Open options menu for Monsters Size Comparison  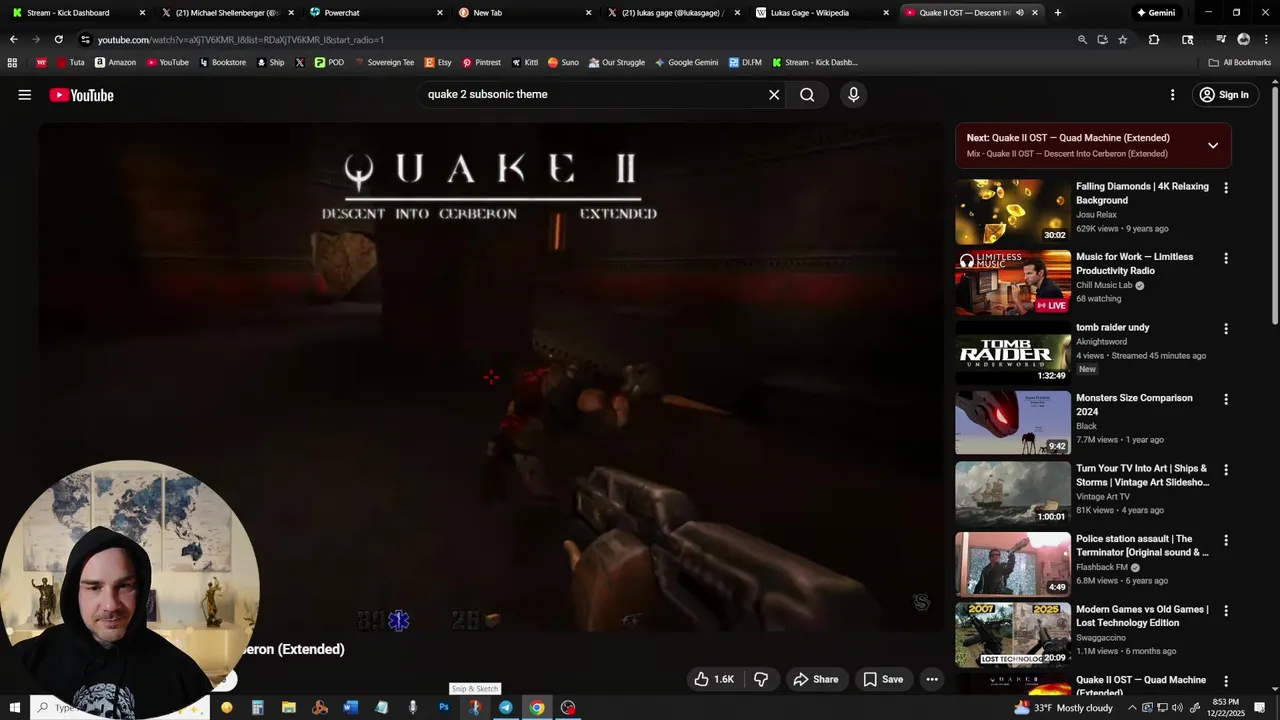click(1226, 399)
